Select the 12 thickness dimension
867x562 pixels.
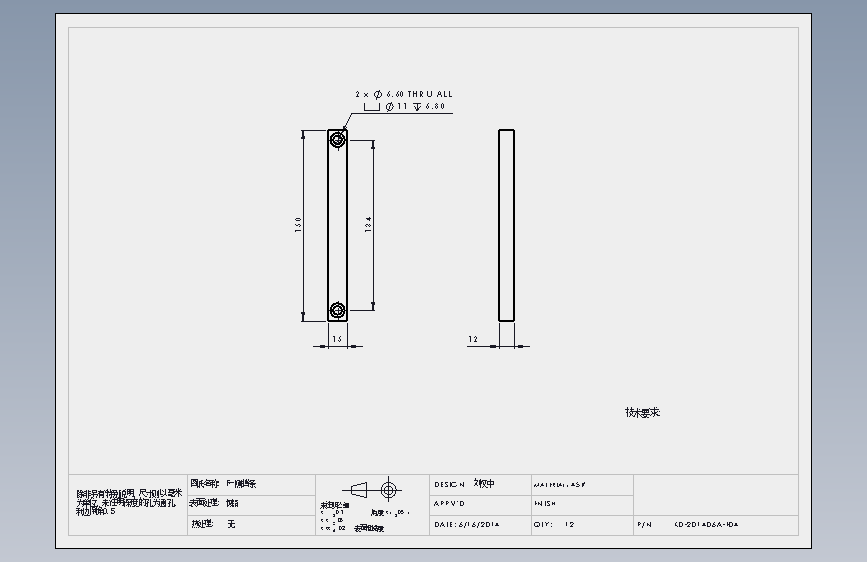pyautogui.click(x=473, y=339)
